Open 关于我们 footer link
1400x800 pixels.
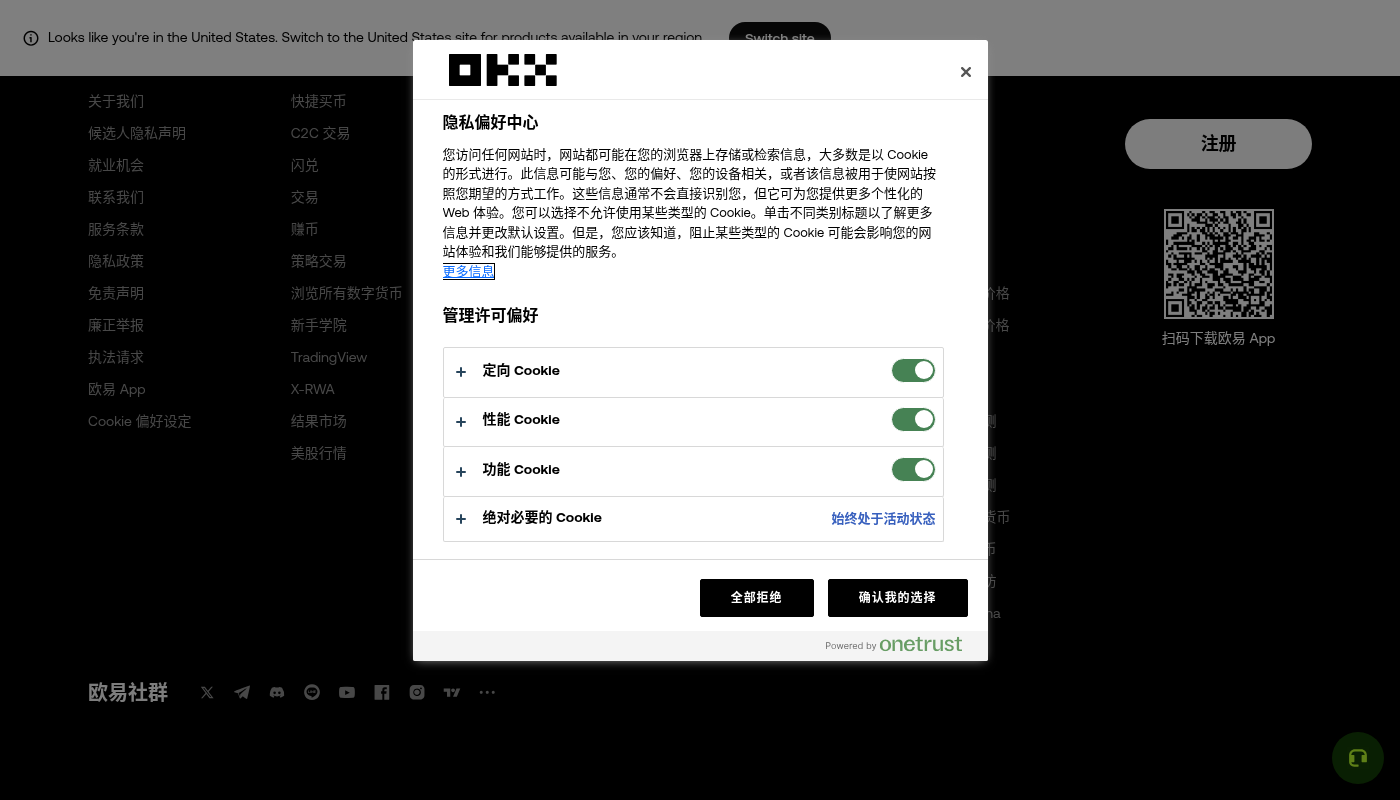pyautogui.click(x=116, y=102)
